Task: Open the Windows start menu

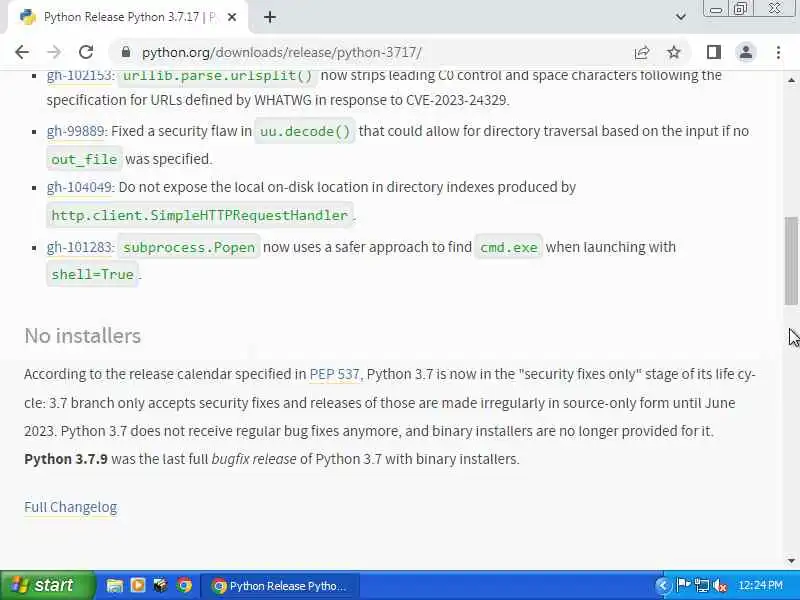Action: 47,585
